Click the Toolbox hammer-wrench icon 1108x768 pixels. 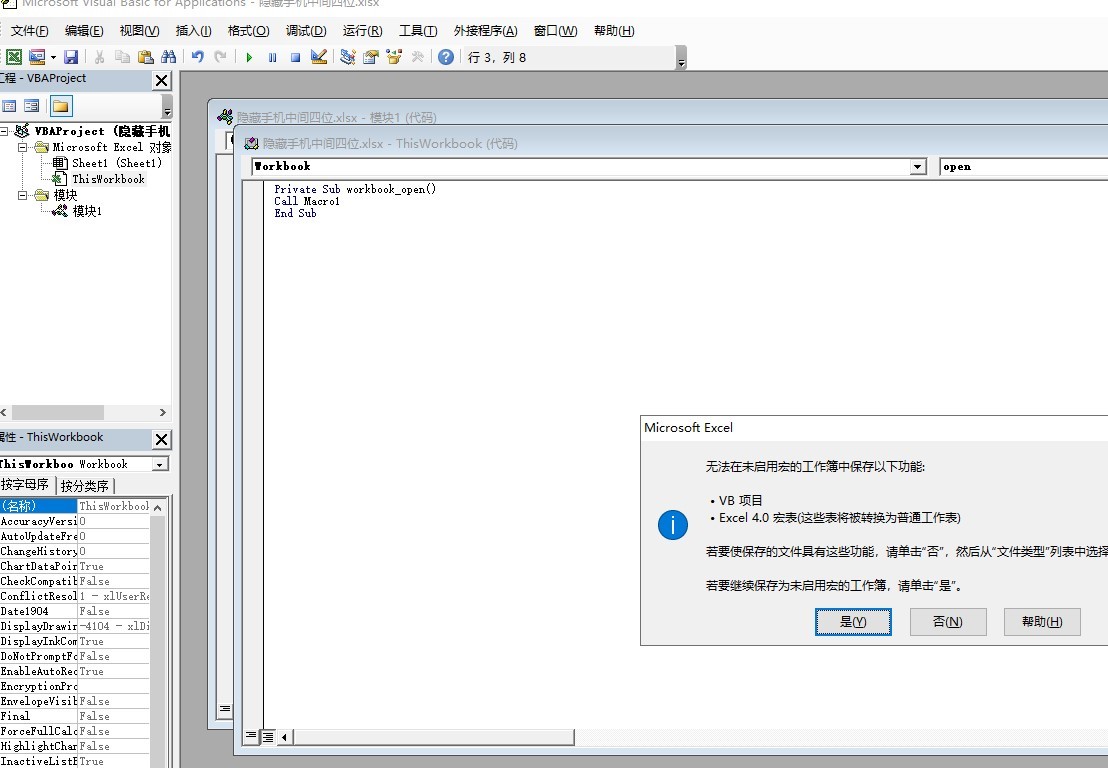[417, 57]
